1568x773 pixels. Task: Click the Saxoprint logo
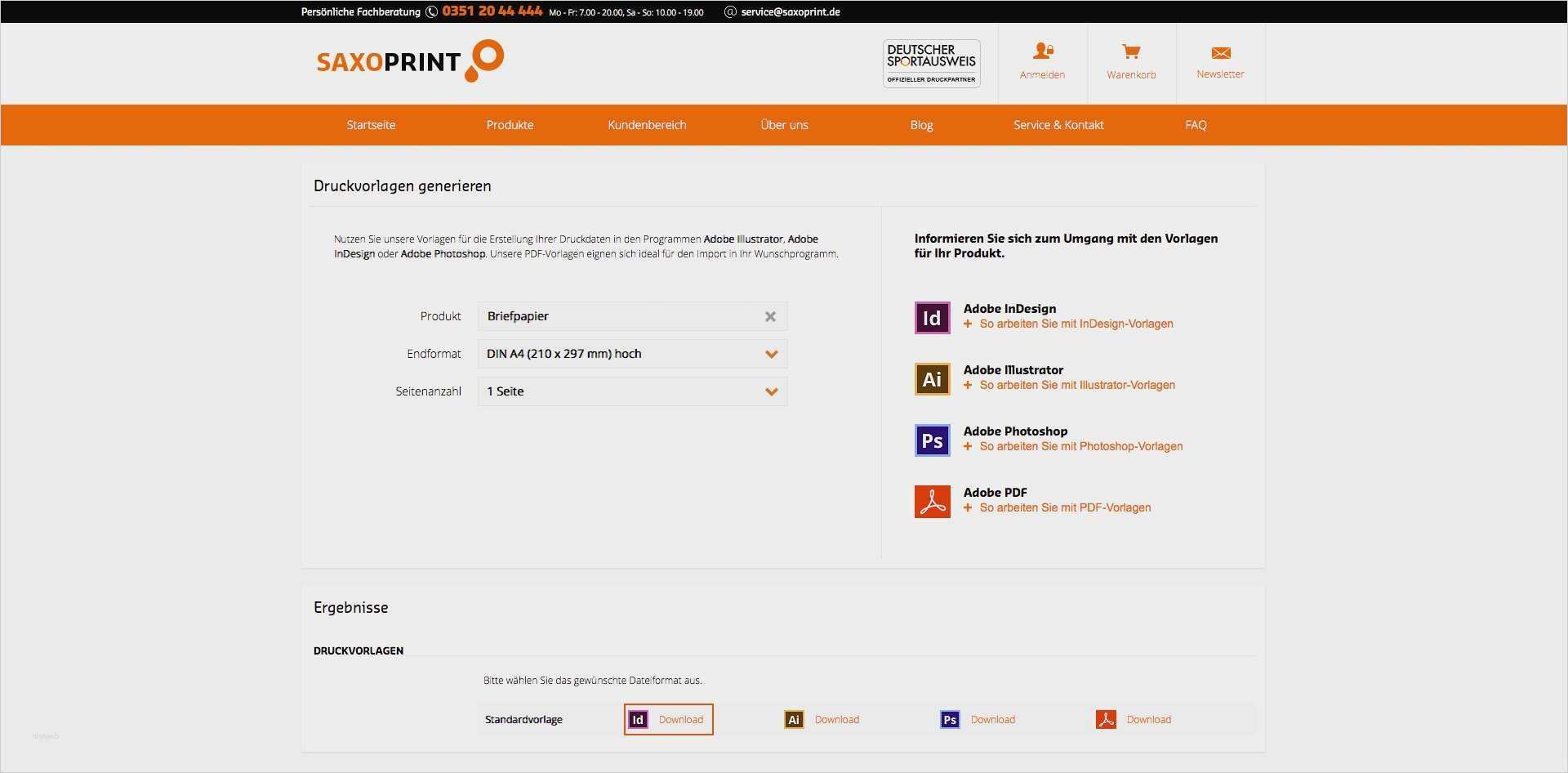coord(408,60)
